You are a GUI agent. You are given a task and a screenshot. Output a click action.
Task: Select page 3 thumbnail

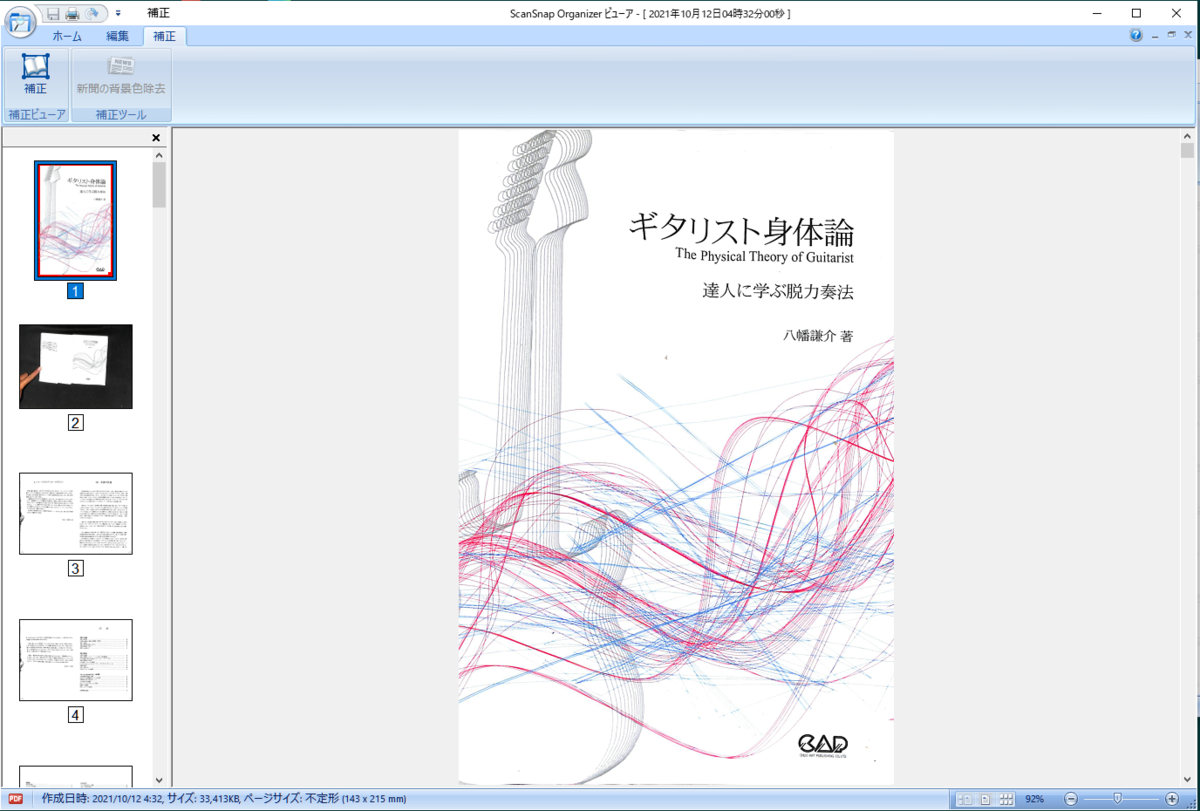(x=76, y=513)
